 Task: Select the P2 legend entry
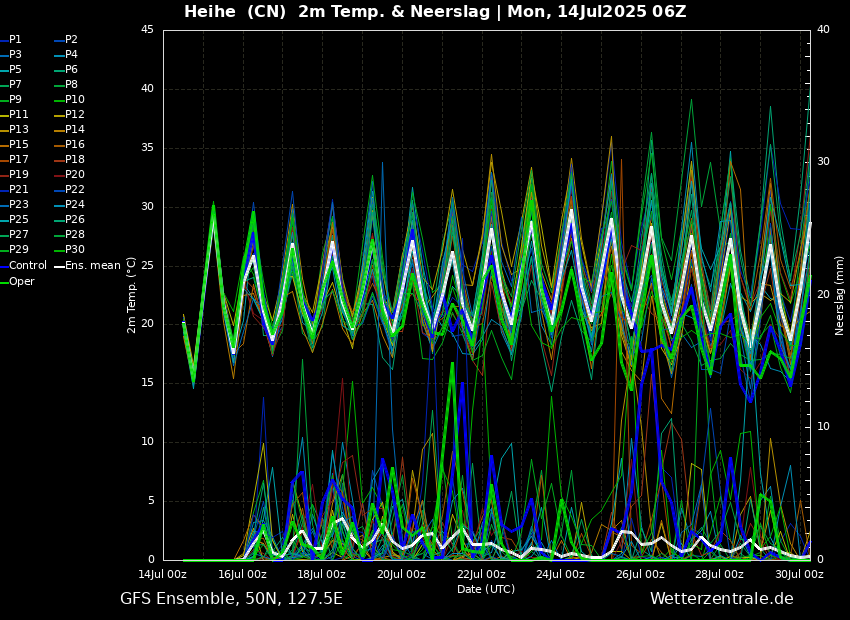coord(71,40)
